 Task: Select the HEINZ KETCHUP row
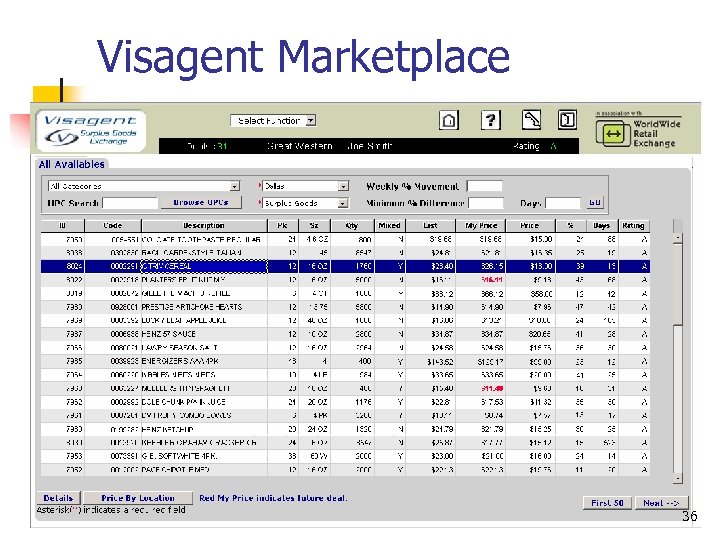tap(345, 429)
